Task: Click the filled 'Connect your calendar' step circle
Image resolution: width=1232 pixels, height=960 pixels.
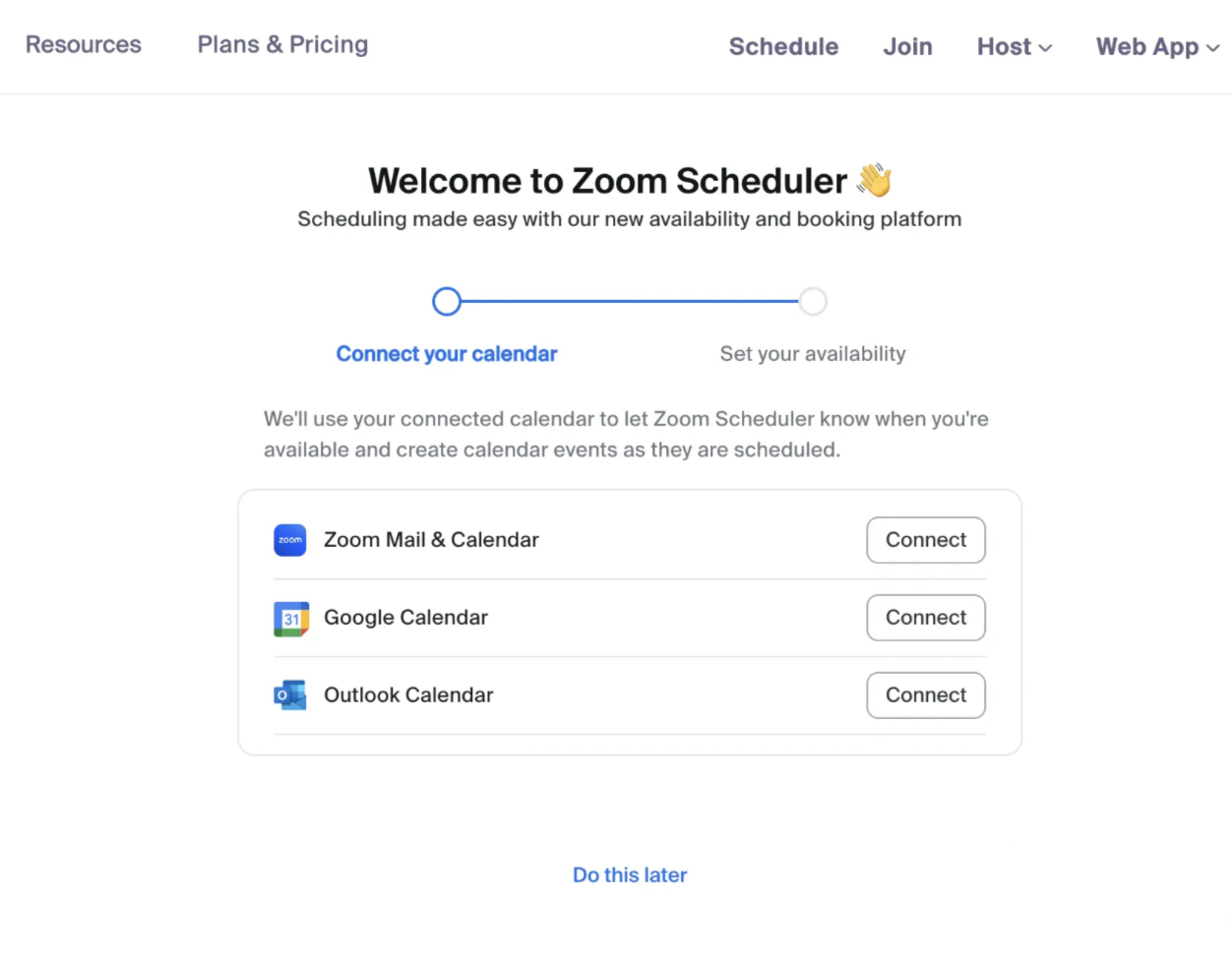Action: coord(447,301)
